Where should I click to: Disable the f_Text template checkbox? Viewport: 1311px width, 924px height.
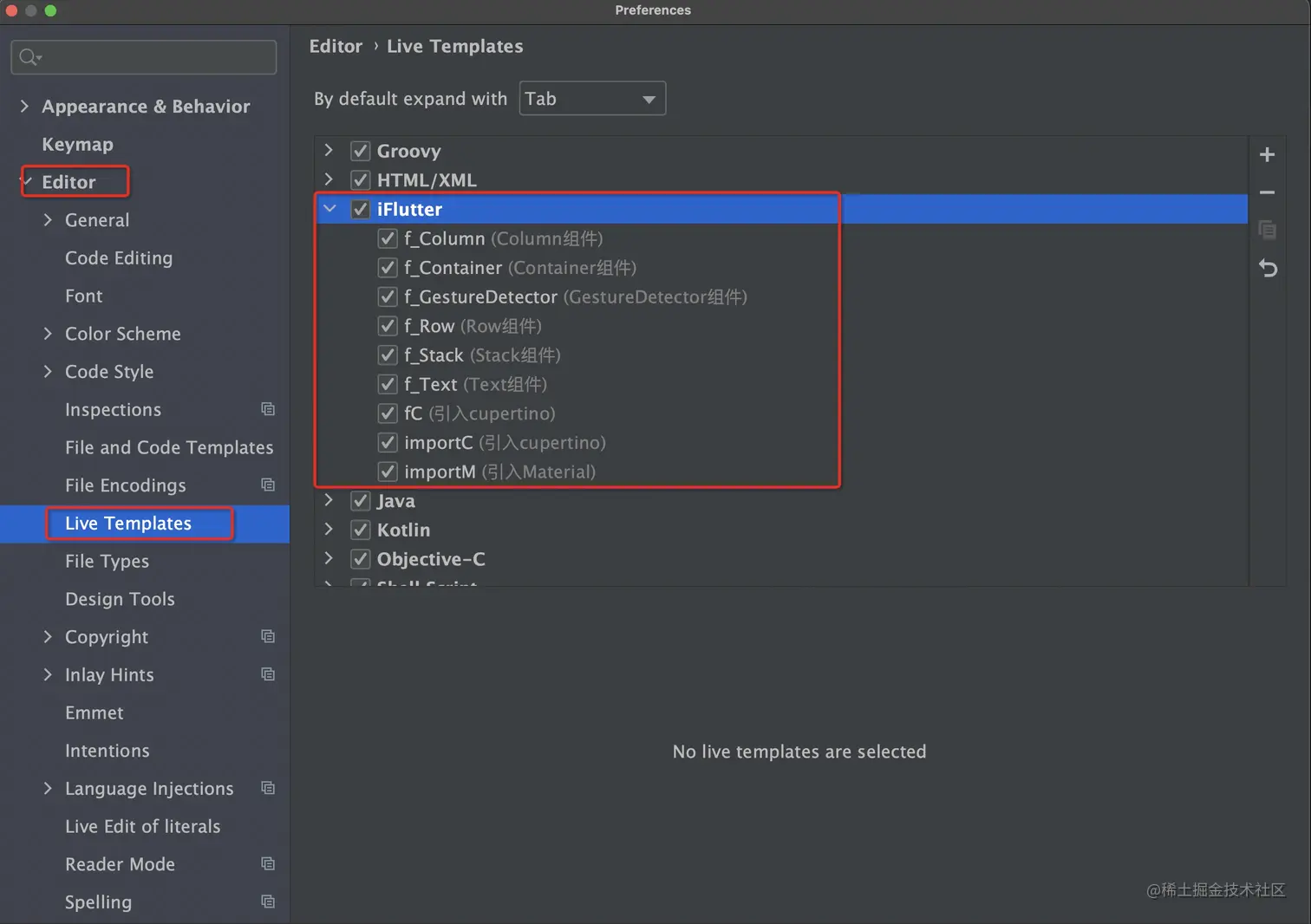(x=388, y=384)
